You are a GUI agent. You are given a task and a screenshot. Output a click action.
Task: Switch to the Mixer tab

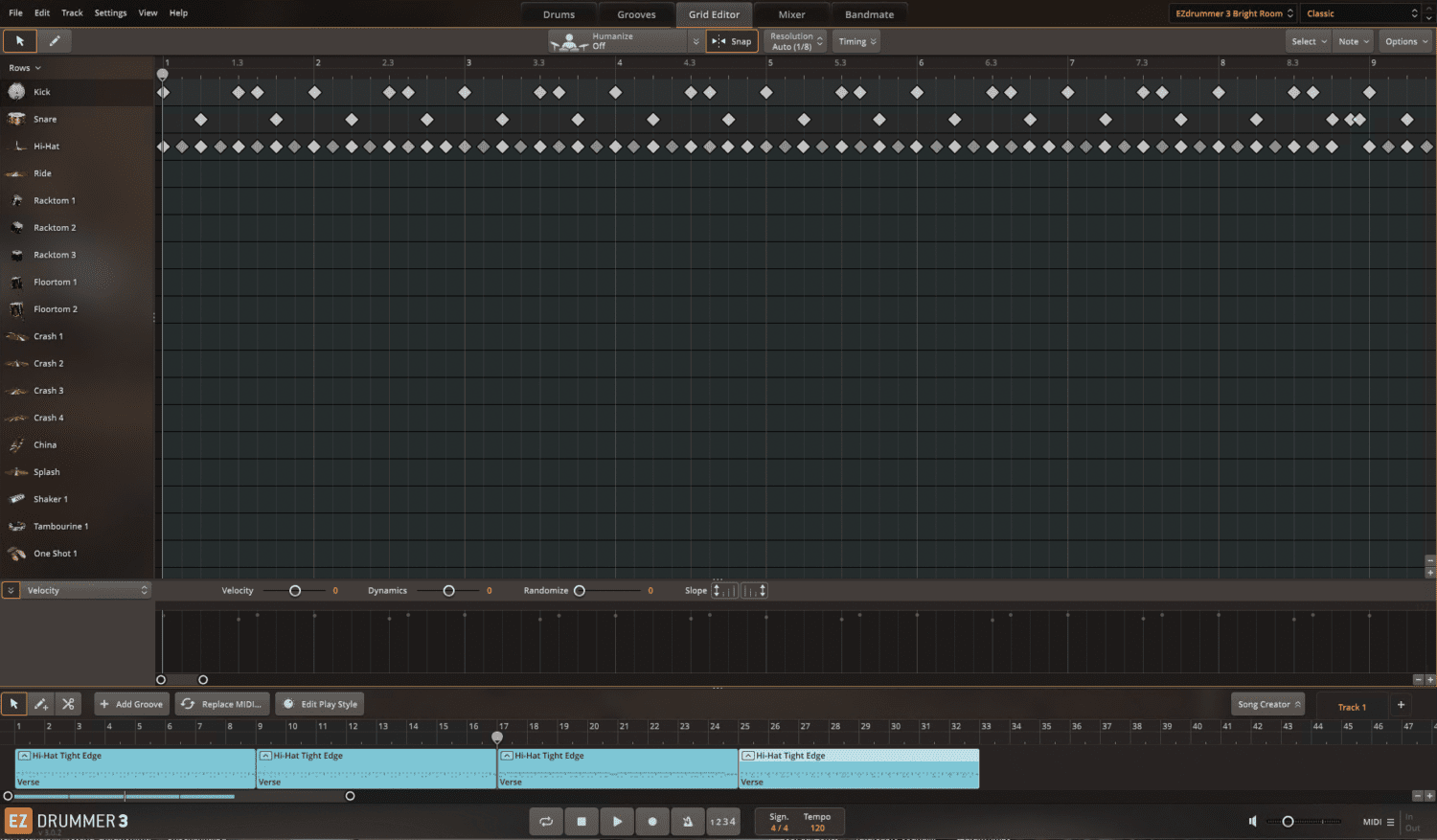pyautogui.click(x=791, y=14)
